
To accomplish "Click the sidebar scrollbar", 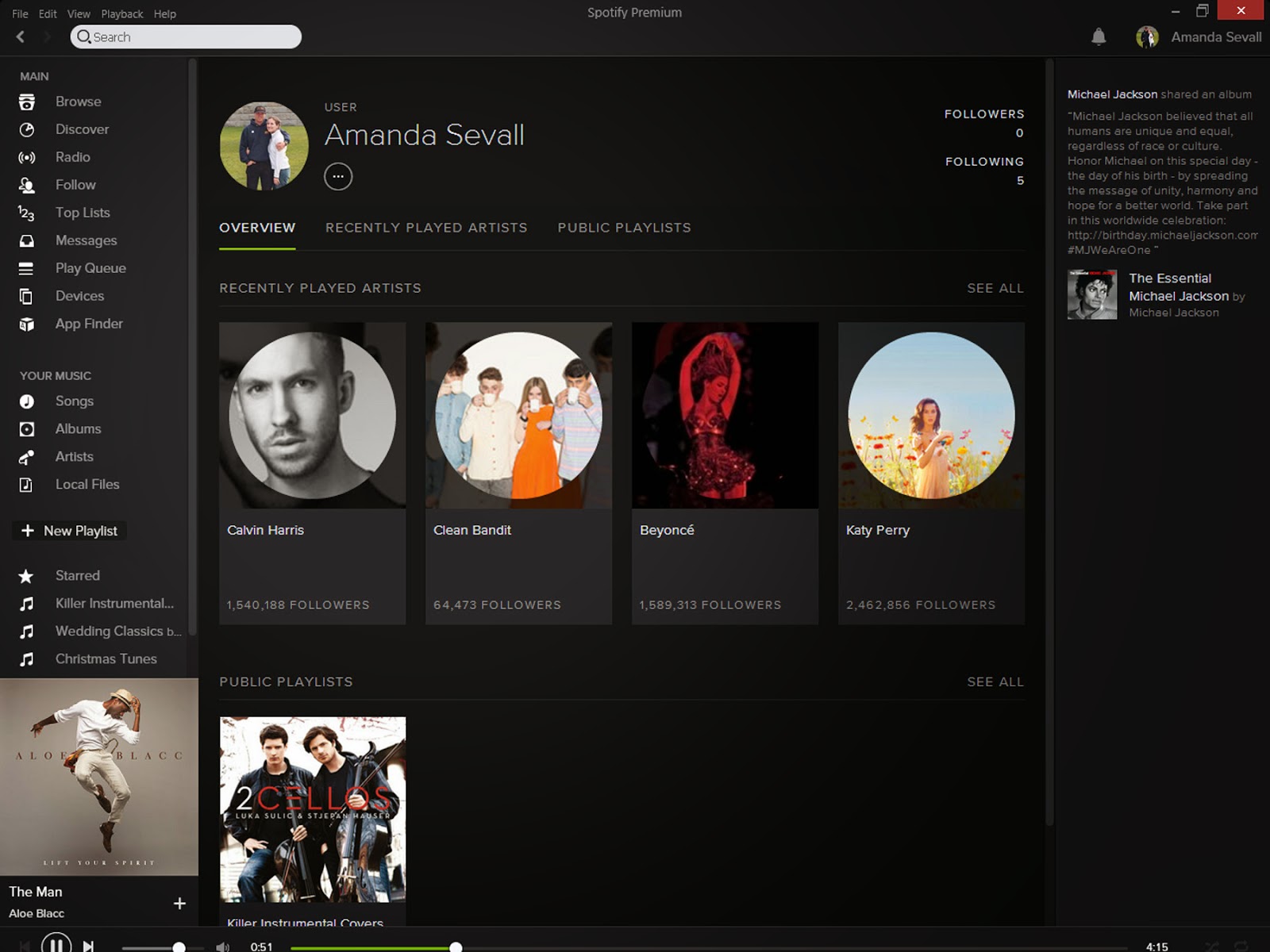I will click(192, 347).
